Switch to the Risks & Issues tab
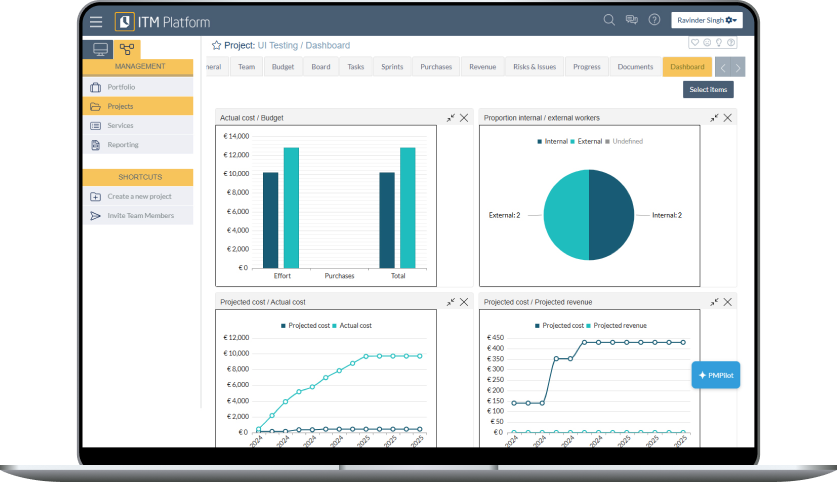The height and width of the screenshot is (482, 837). [534, 67]
